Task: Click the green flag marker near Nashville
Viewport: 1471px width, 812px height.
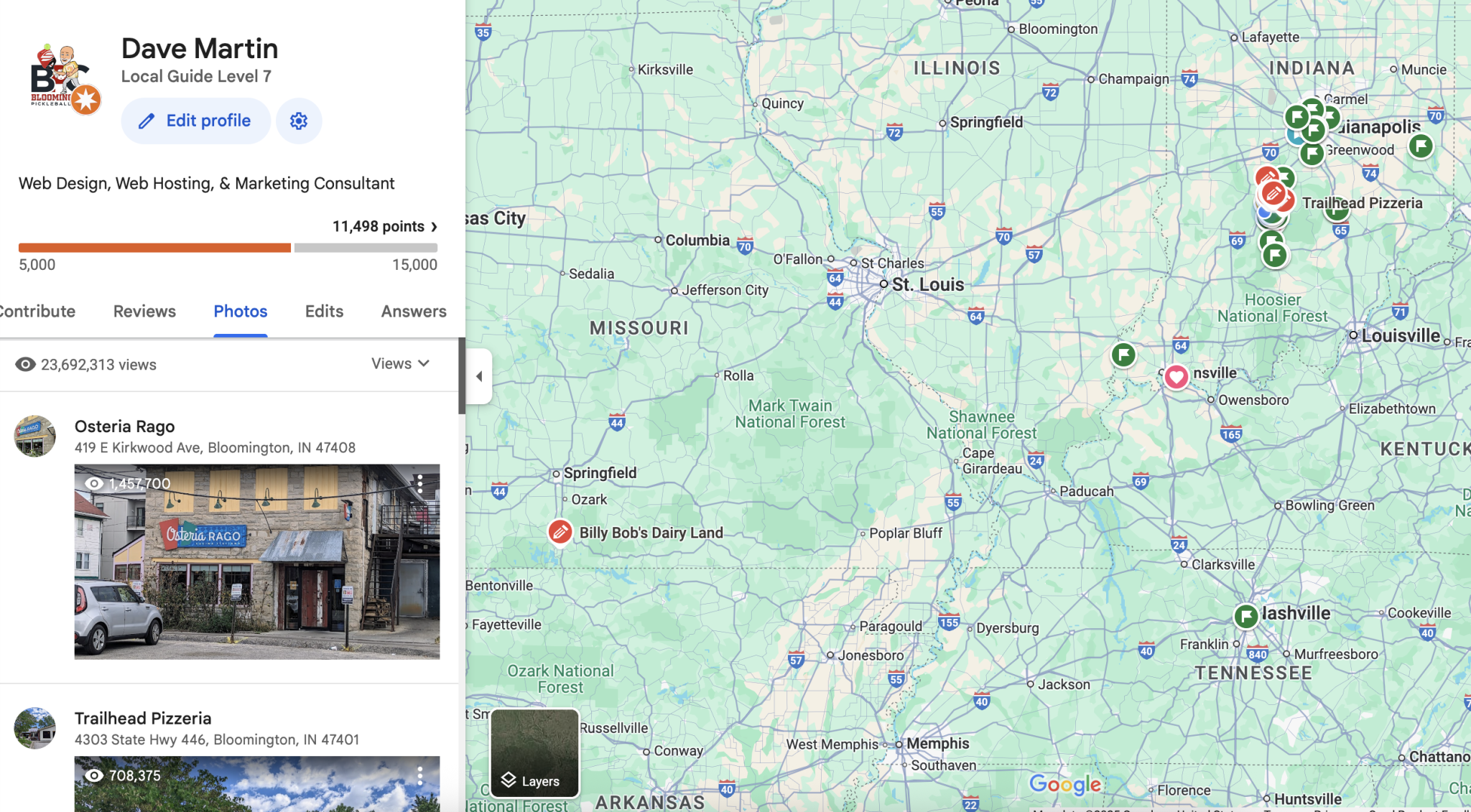Action: [x=1246, y=615]
